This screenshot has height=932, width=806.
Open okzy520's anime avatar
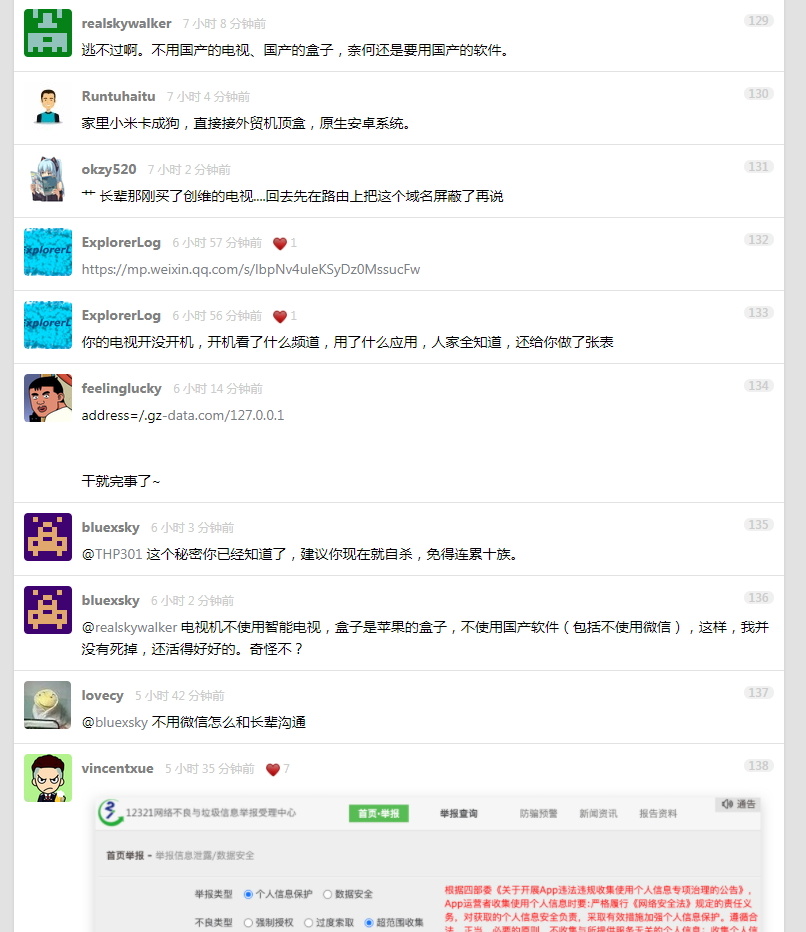click(x=48, y=180)
